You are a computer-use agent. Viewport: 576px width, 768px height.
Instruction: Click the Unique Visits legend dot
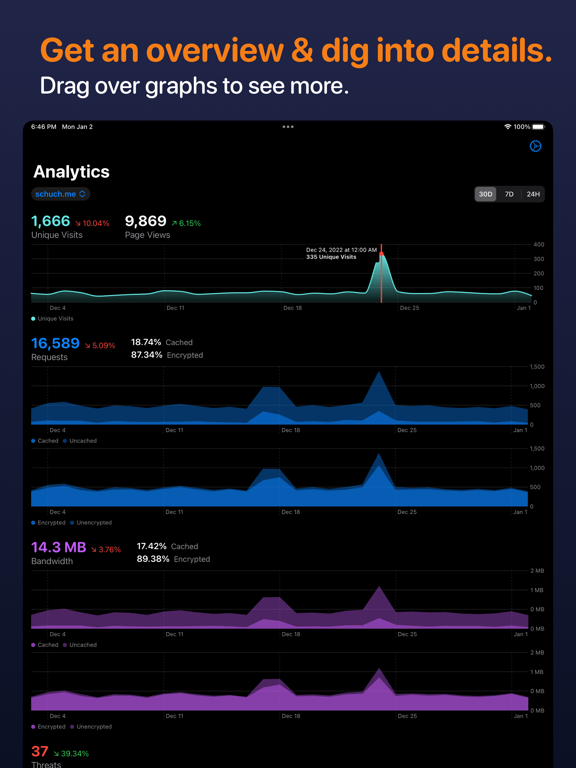coord(33,318)
